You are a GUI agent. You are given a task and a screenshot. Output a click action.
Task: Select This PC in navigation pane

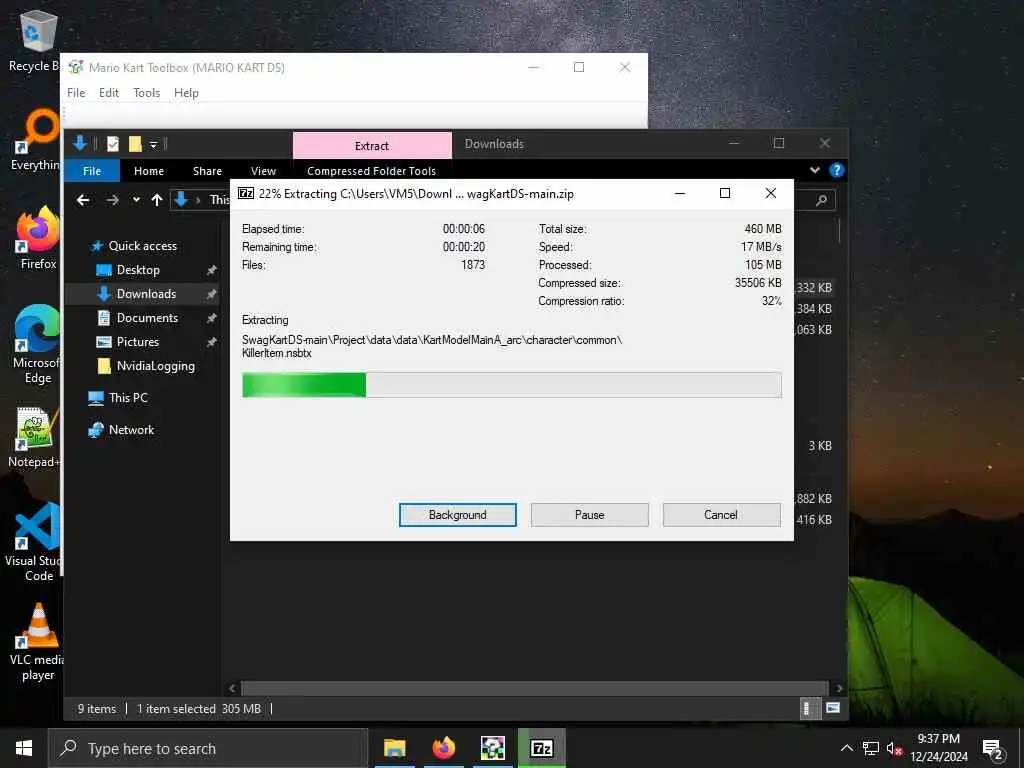coord(128,398)
